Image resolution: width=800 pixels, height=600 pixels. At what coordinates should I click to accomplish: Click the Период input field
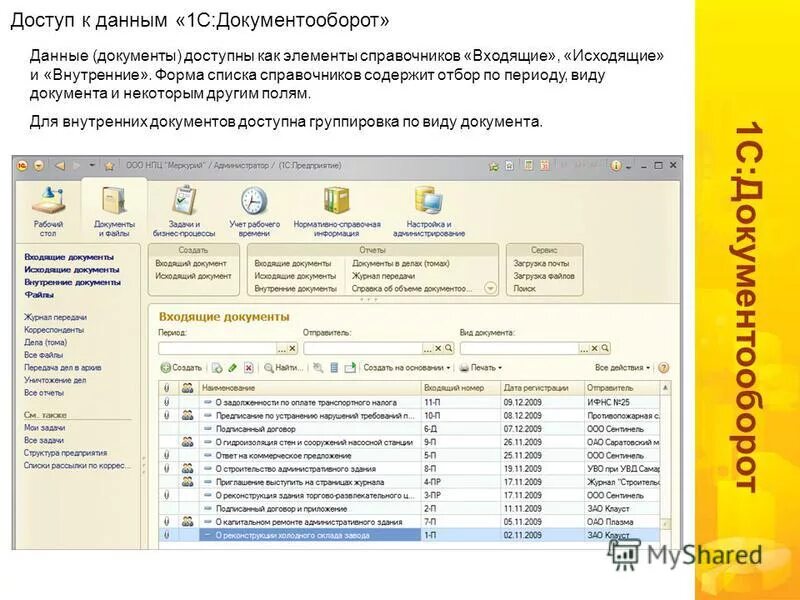tap(217, 348)
